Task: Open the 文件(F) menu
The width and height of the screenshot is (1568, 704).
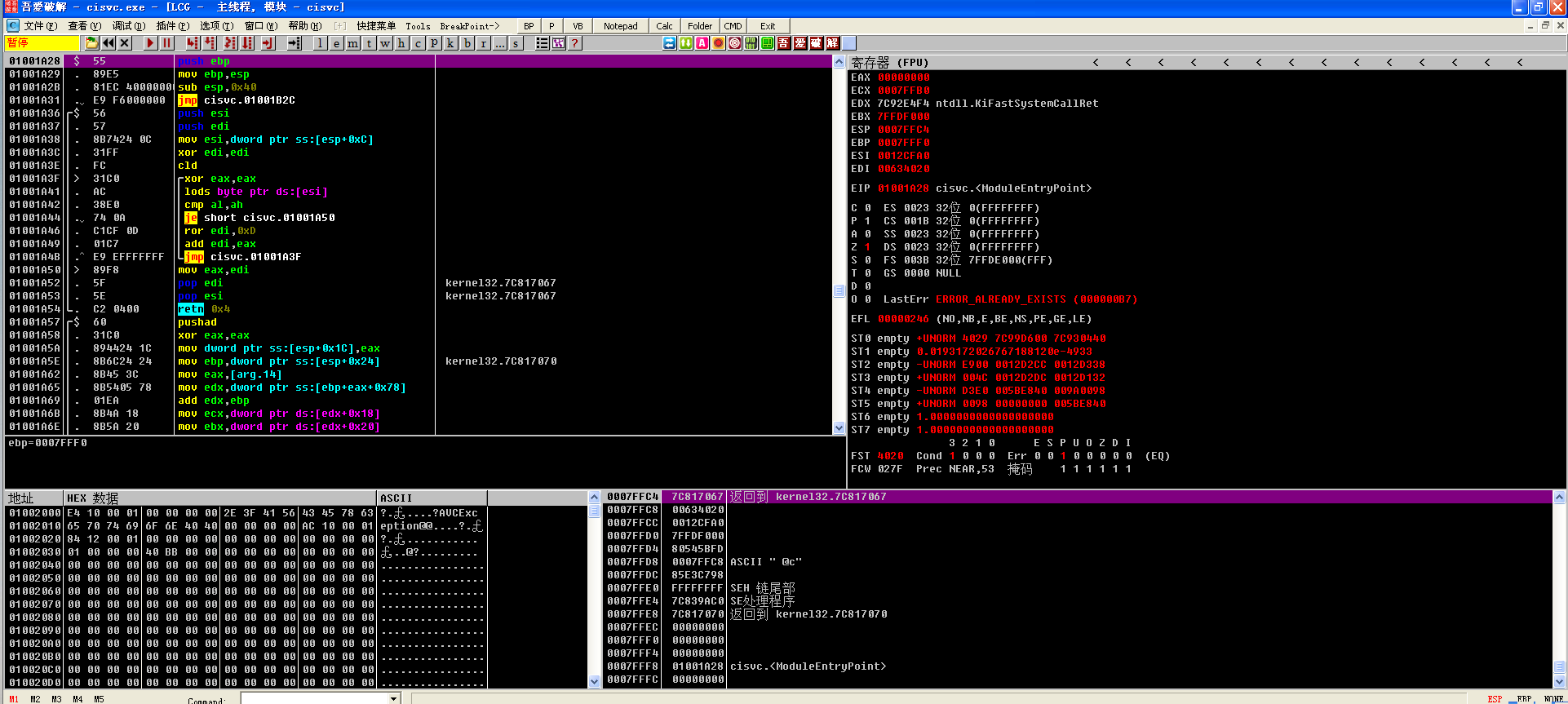Action: click(x=41, y=26)
